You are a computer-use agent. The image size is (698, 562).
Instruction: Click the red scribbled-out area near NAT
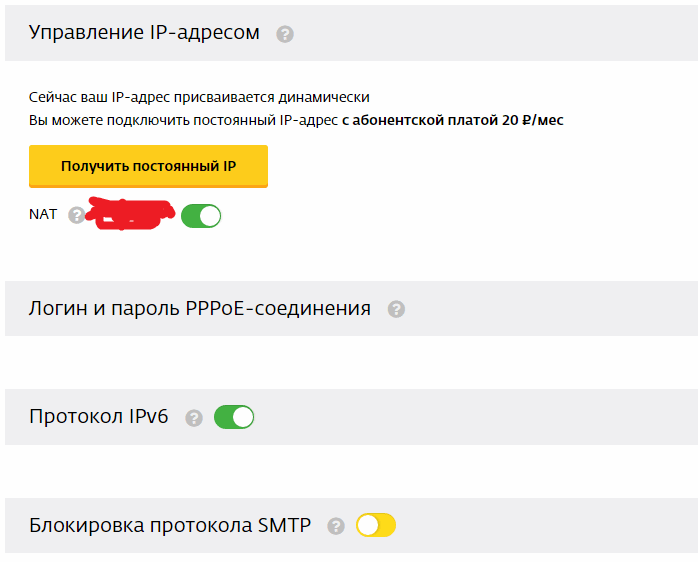(x=130, y=213)
